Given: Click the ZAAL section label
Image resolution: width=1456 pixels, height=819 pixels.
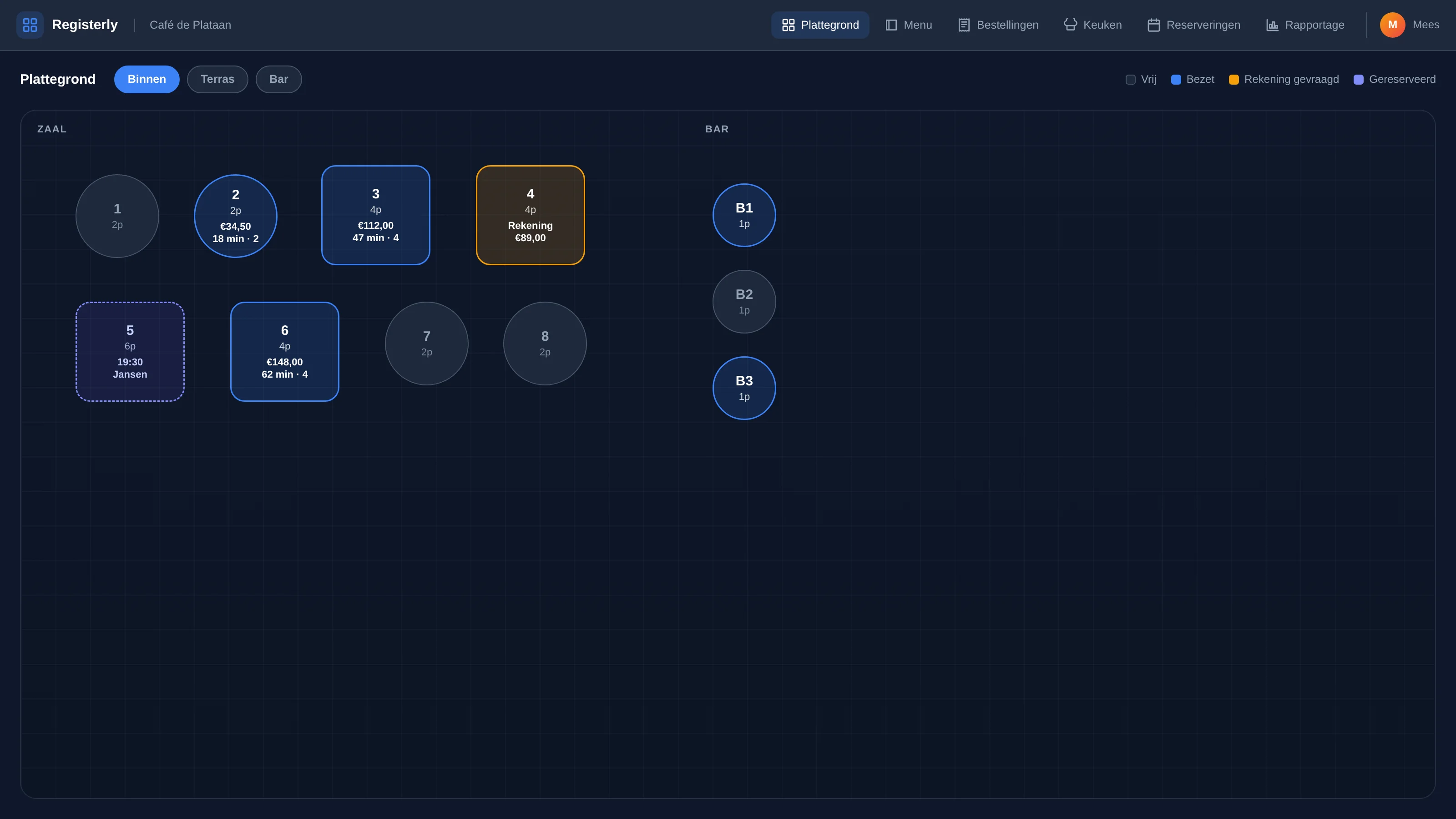Looking at the screenshot, I should point(52,129).
